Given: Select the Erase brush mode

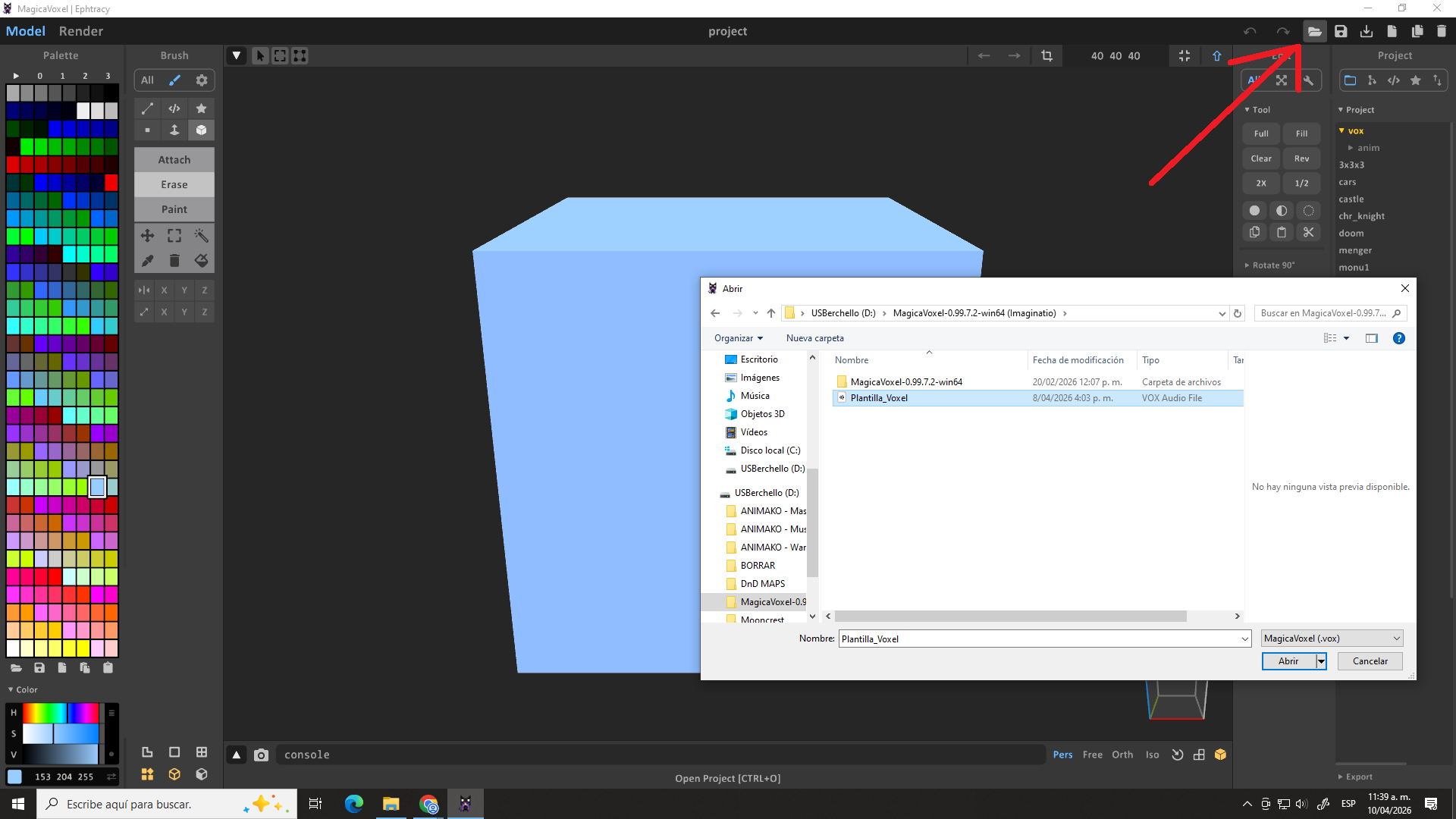Looking at the screenshot, I should pos(174,184).
